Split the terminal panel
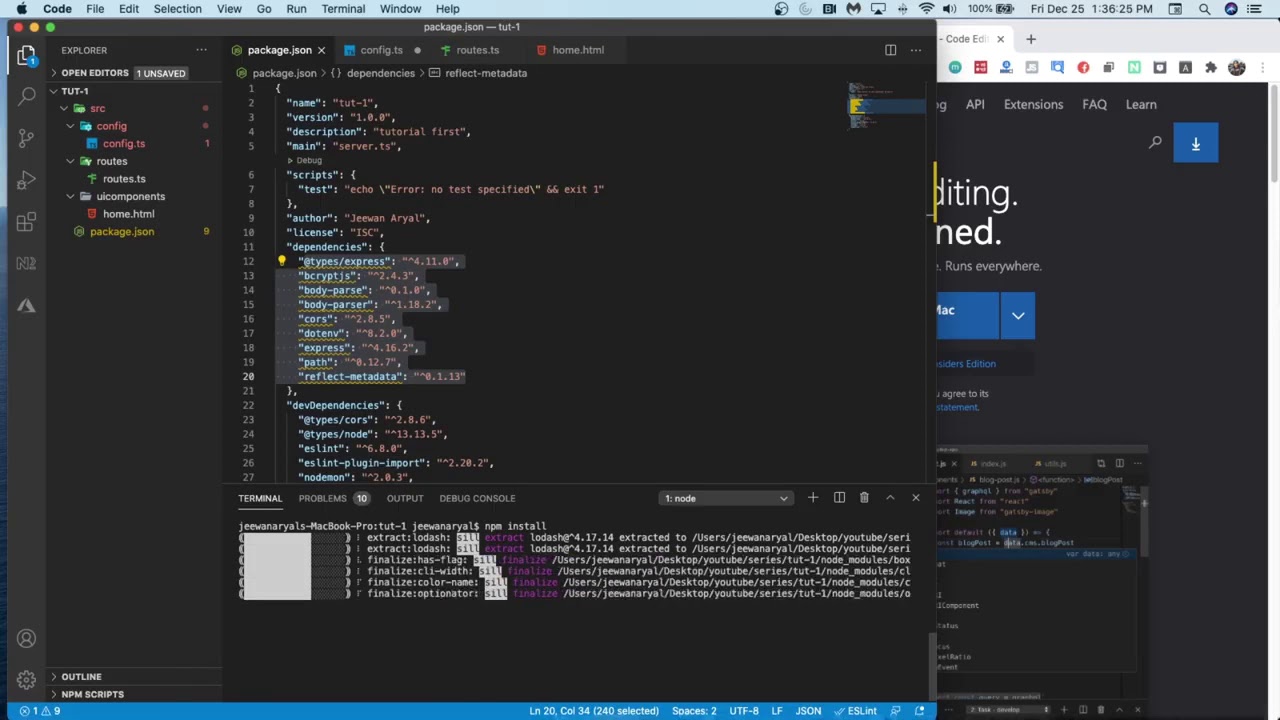This screenshot has width=1280, height=720. coord(839,498)
